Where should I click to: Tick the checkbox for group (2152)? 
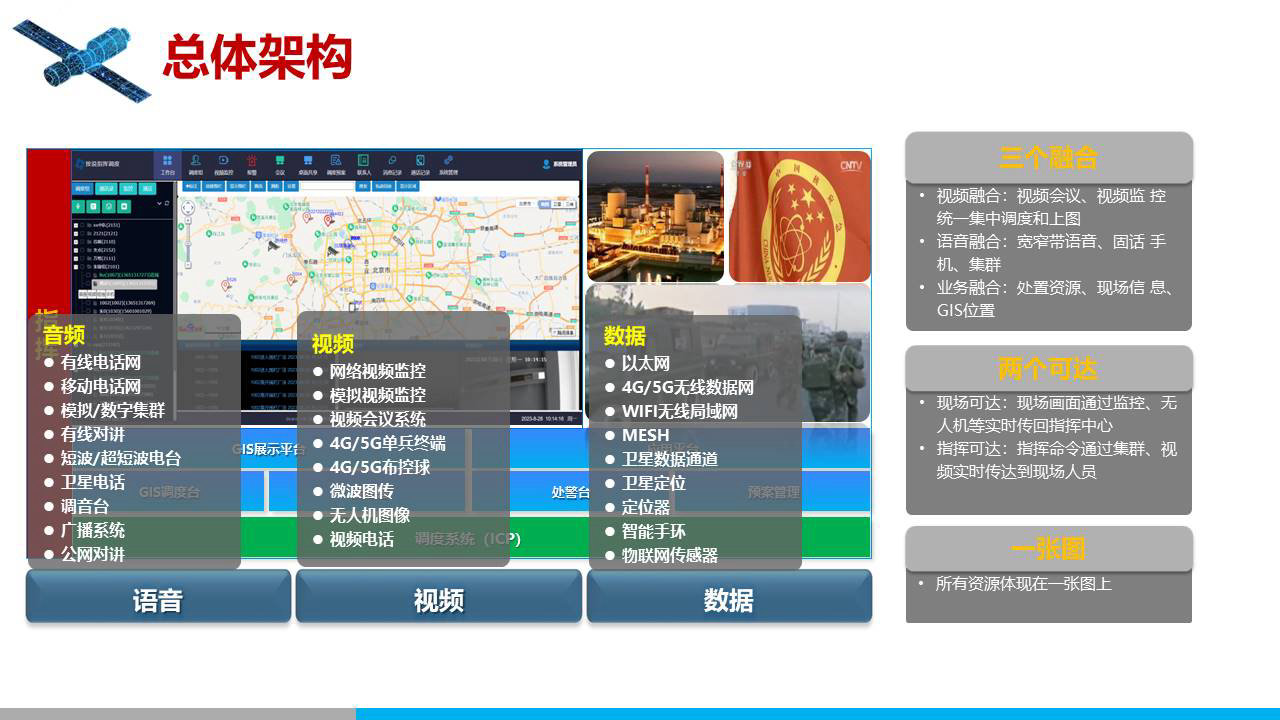pos(82,250)
